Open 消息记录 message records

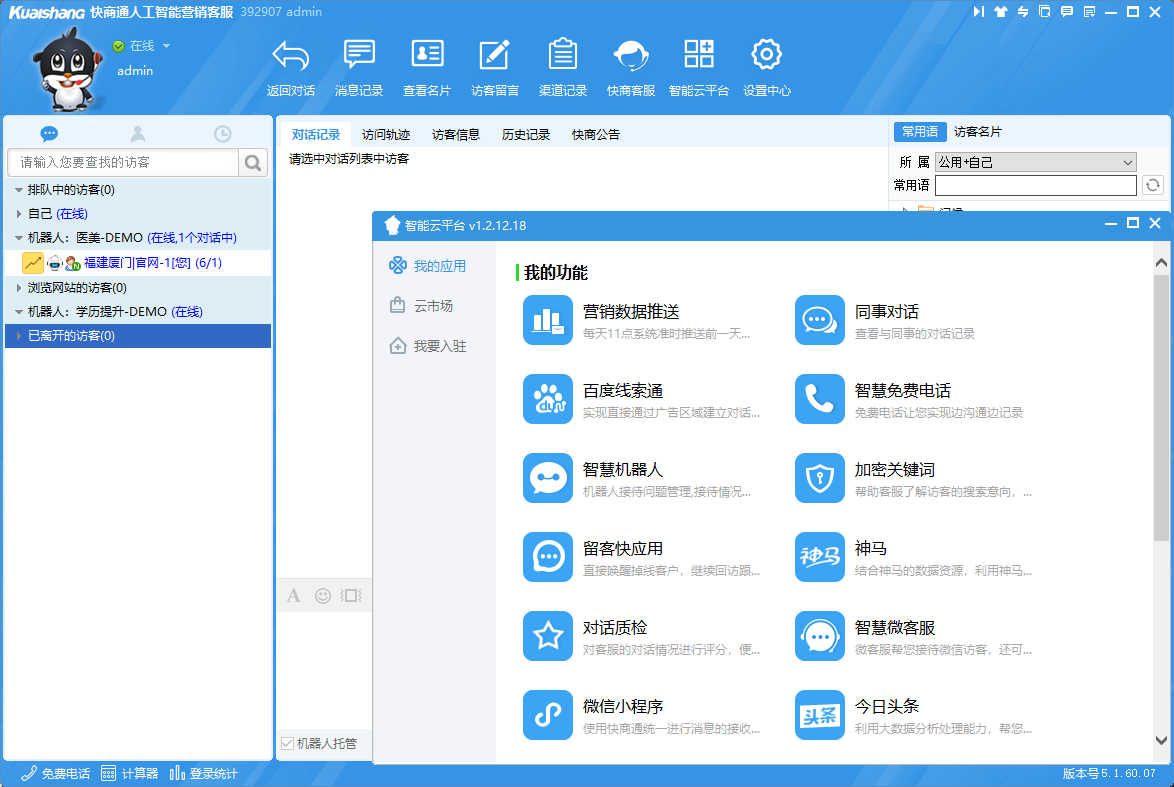click(x=359, y=56)
